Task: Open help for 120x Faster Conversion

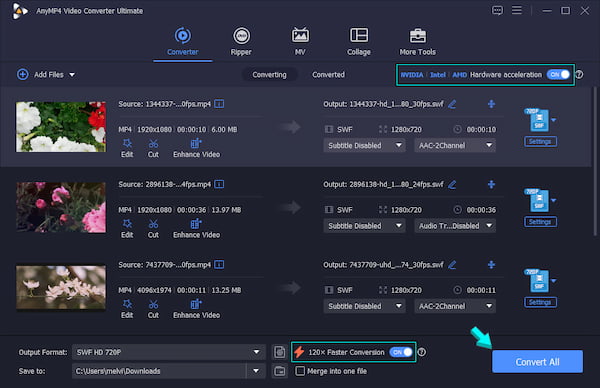Action: [422, 352]
